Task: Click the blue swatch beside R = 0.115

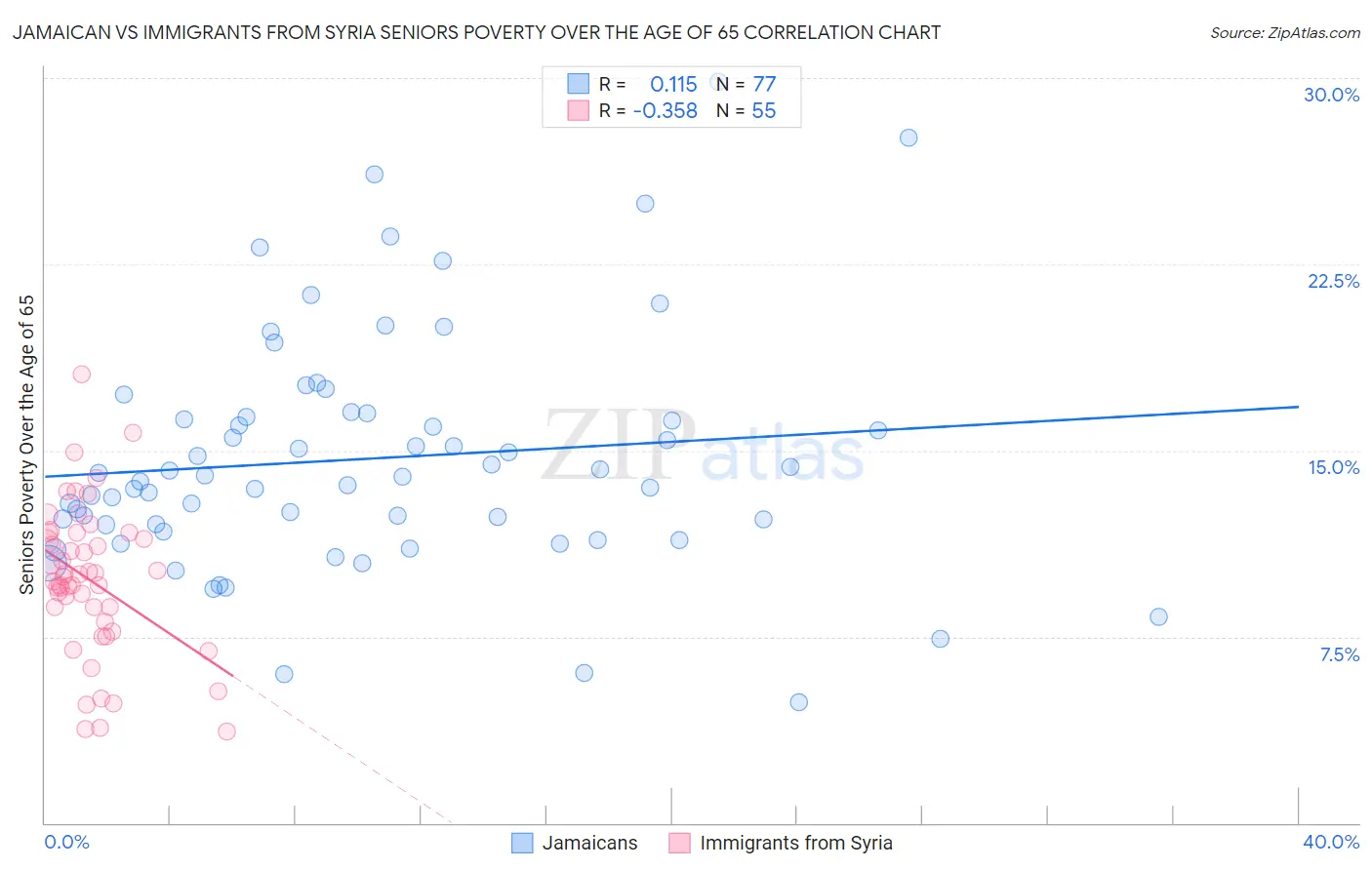Action: [578, 84]
